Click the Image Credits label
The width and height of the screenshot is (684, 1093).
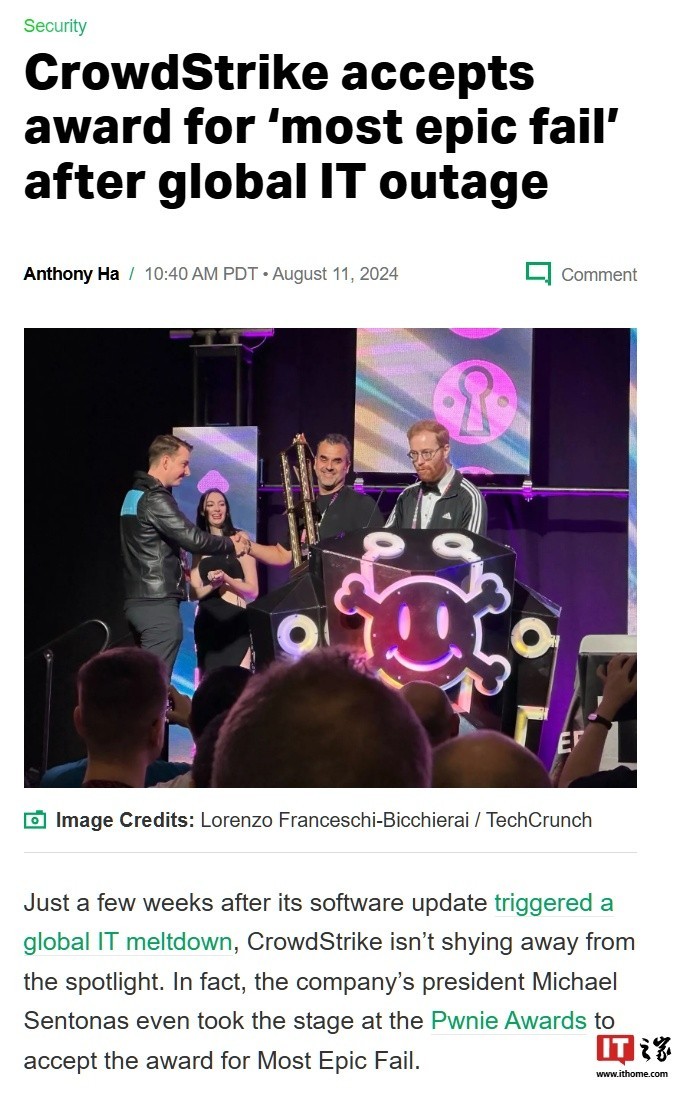(125, 820)
